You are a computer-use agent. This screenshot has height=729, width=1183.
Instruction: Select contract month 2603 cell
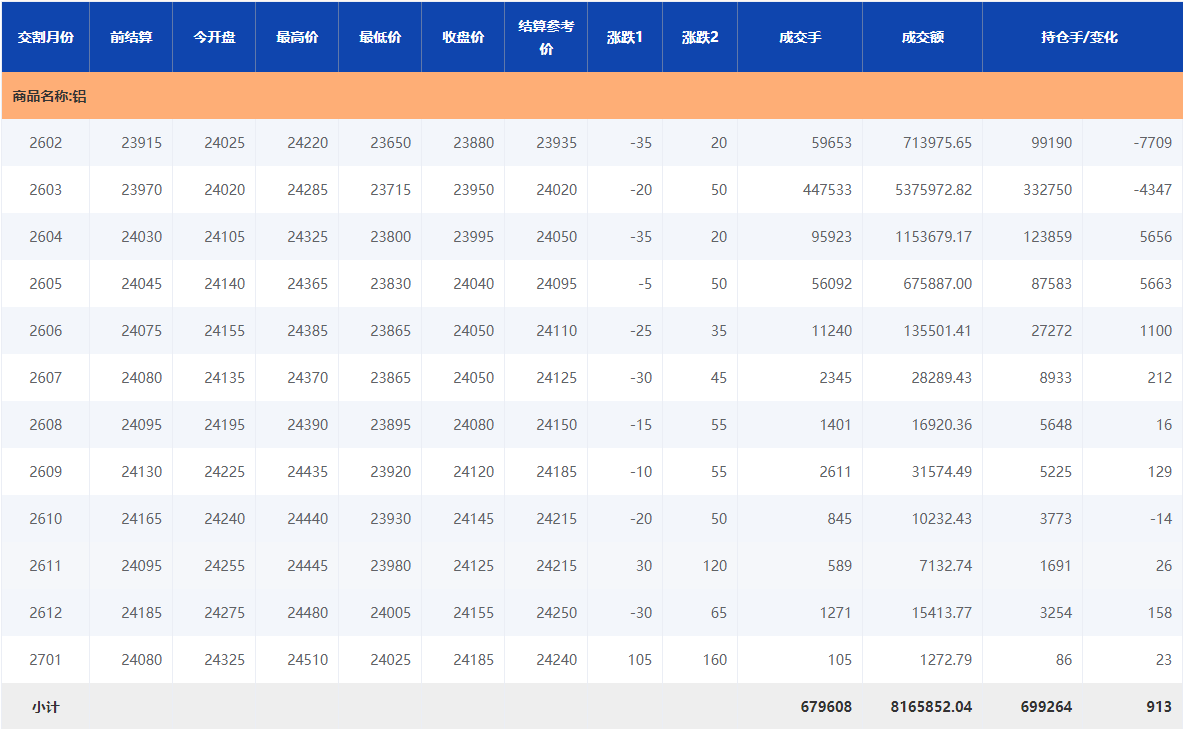pos(46,190)
